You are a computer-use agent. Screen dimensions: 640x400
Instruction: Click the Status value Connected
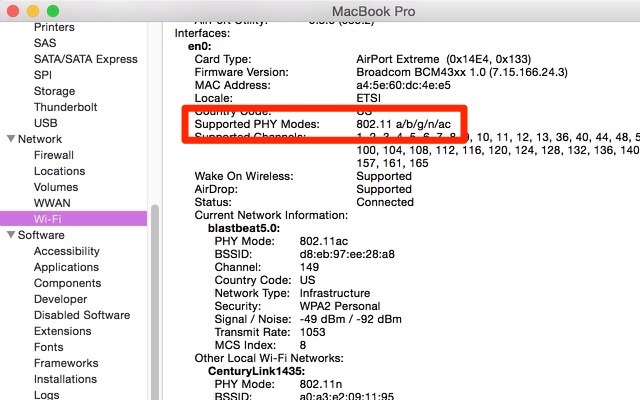click(385, 202)
